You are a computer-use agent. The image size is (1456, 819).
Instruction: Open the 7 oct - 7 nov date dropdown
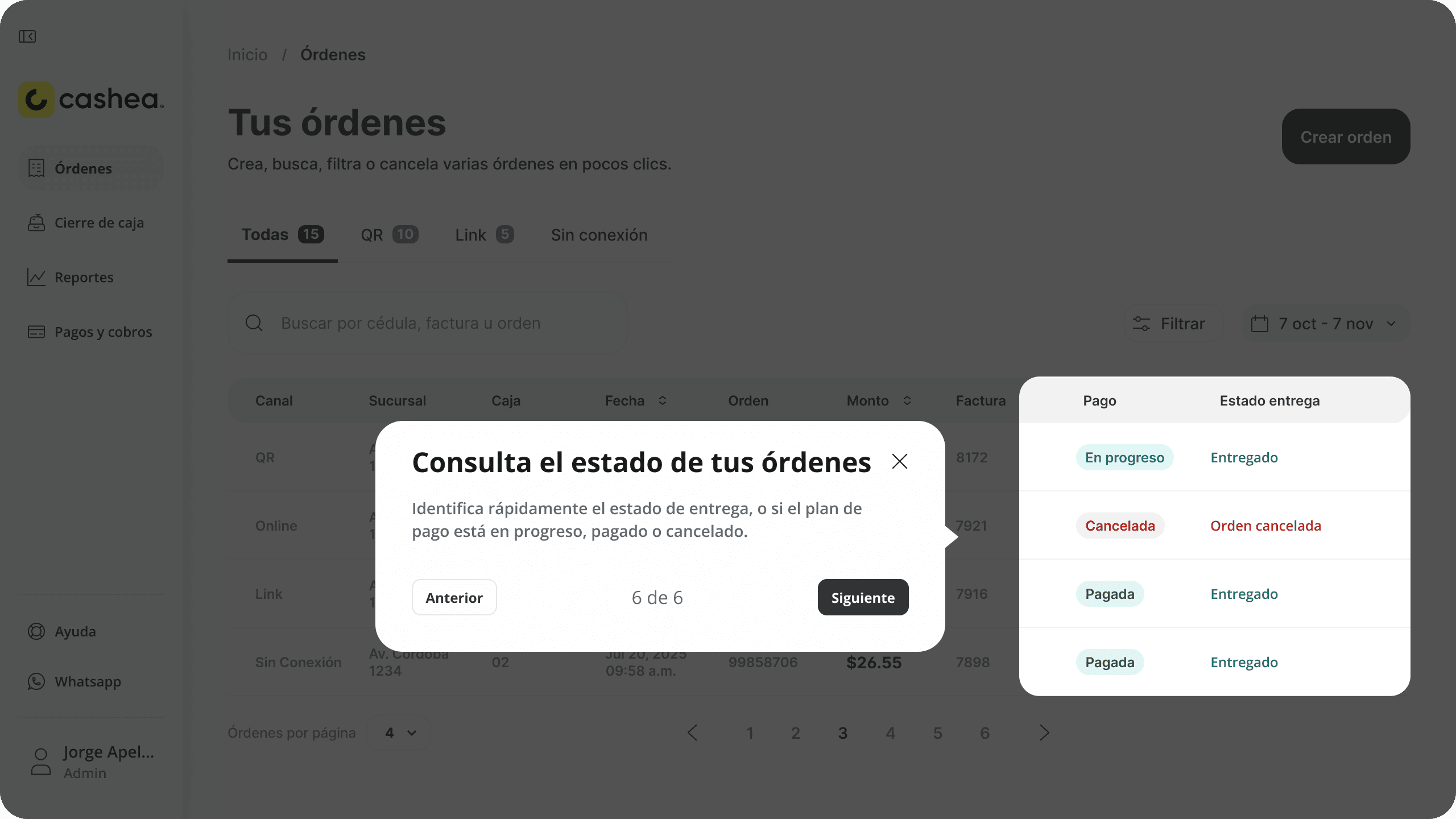click(x=1325, y=324)
